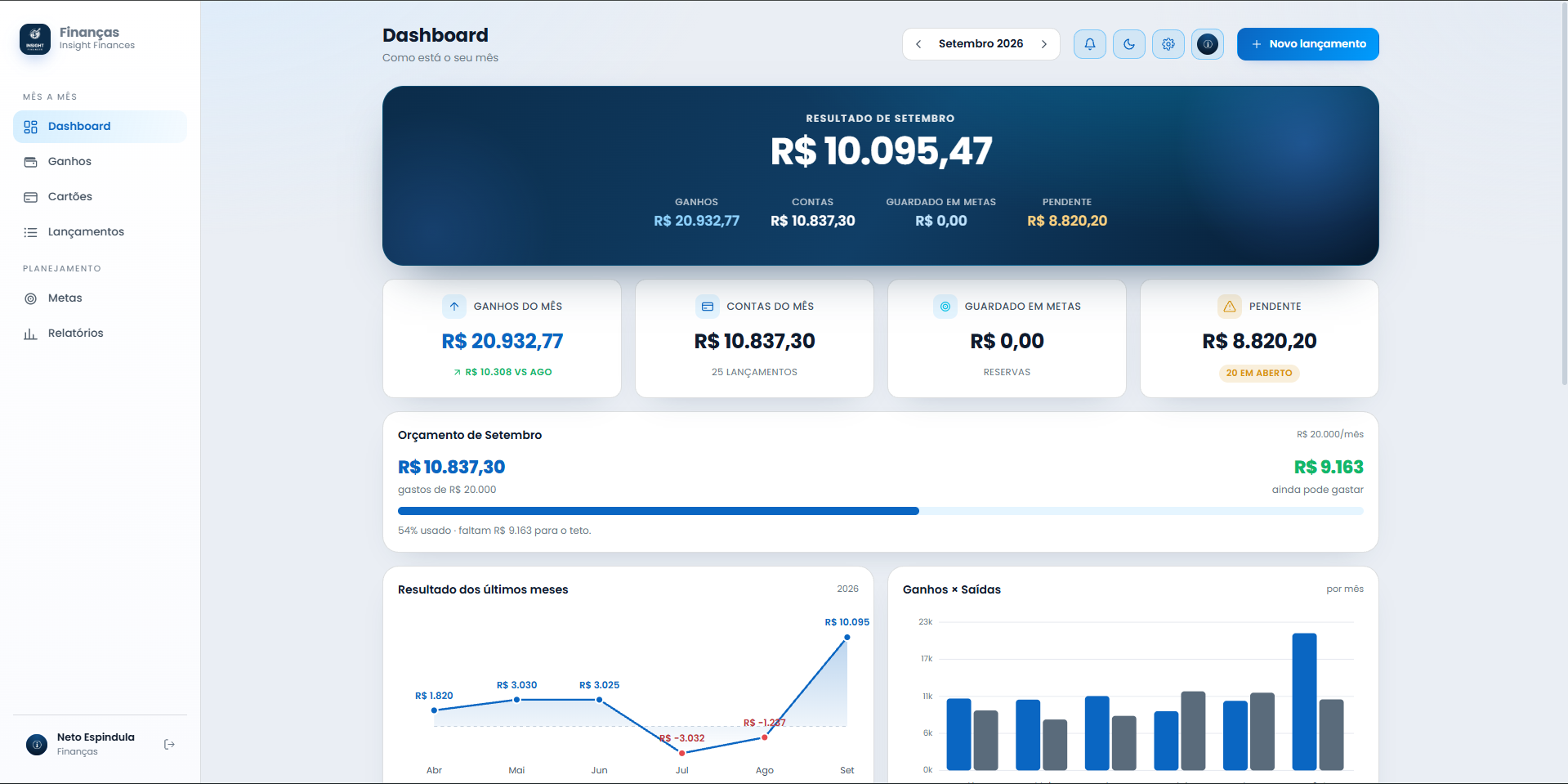1568x784 pixels.
Task: Click the round profile avatar in header
Action: coord(1208,44)
